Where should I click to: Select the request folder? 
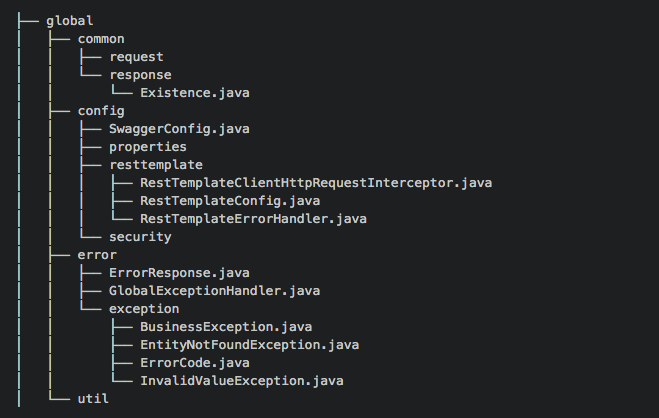(136, 57)
